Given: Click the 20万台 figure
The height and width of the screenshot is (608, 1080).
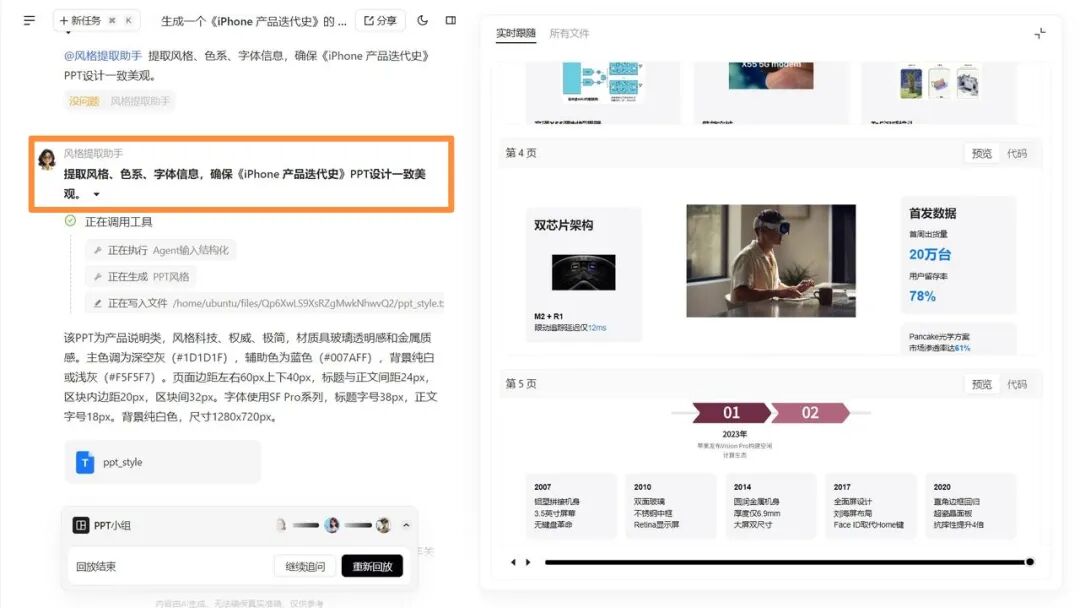Looking at the screenshot, I should (930, 255).
